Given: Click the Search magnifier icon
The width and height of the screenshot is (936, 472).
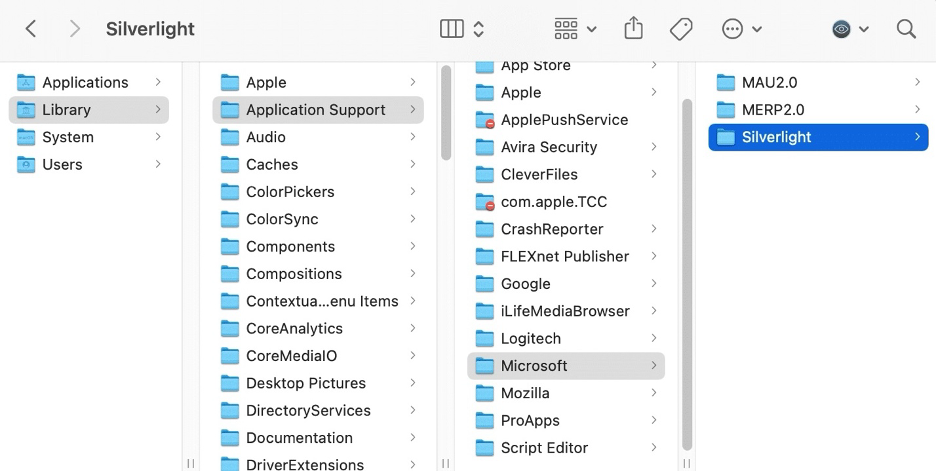Looking at the screenshot, I should coord(906,29).
